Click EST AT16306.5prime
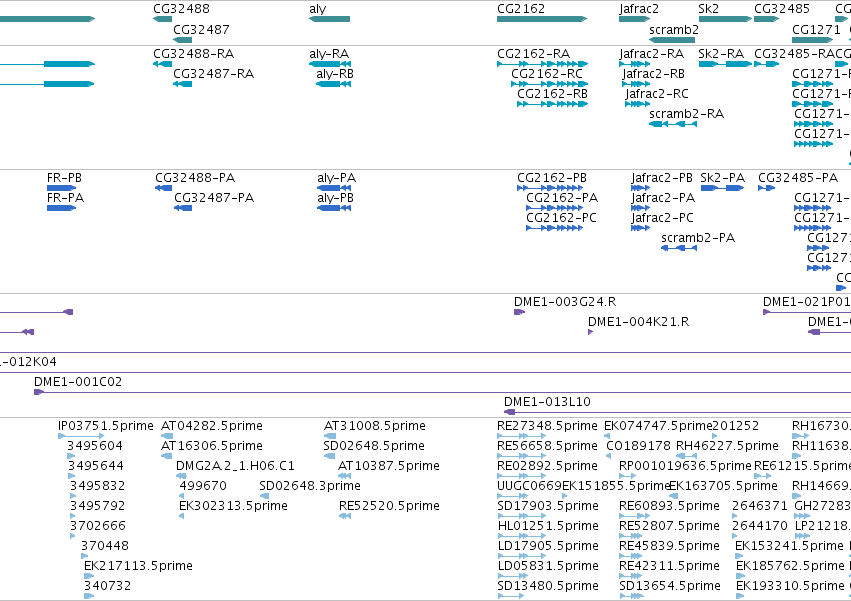851x601 pixels. 212,446
